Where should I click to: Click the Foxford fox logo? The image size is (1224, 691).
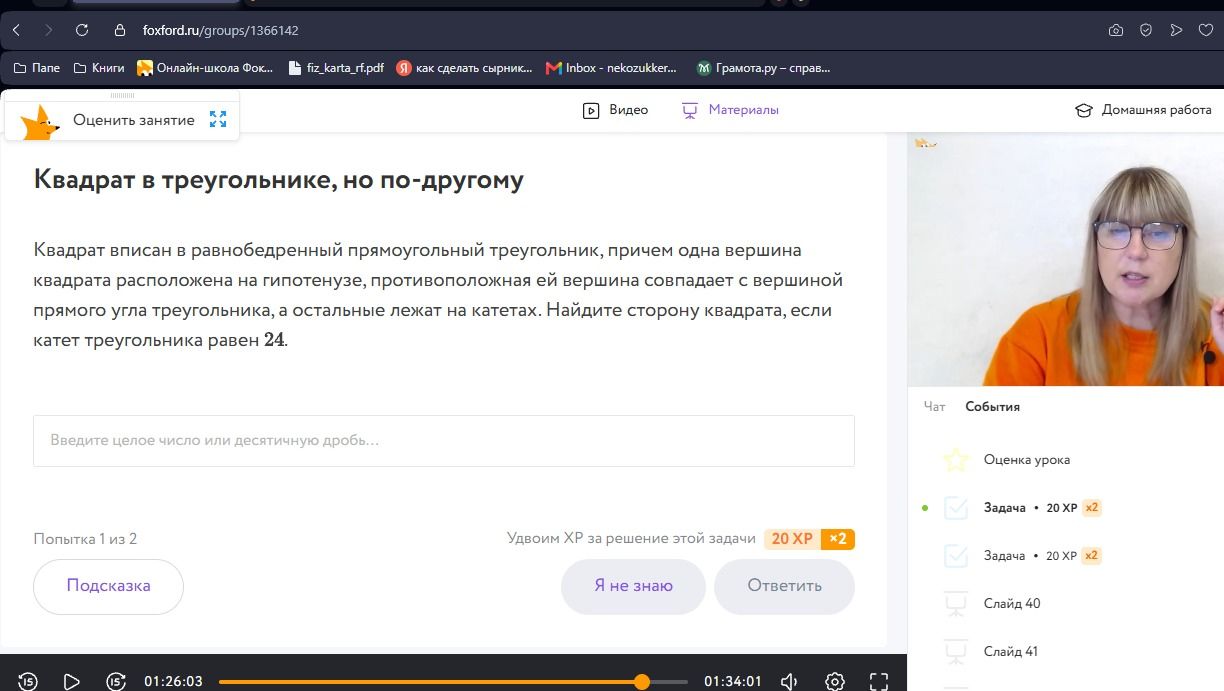40,121
